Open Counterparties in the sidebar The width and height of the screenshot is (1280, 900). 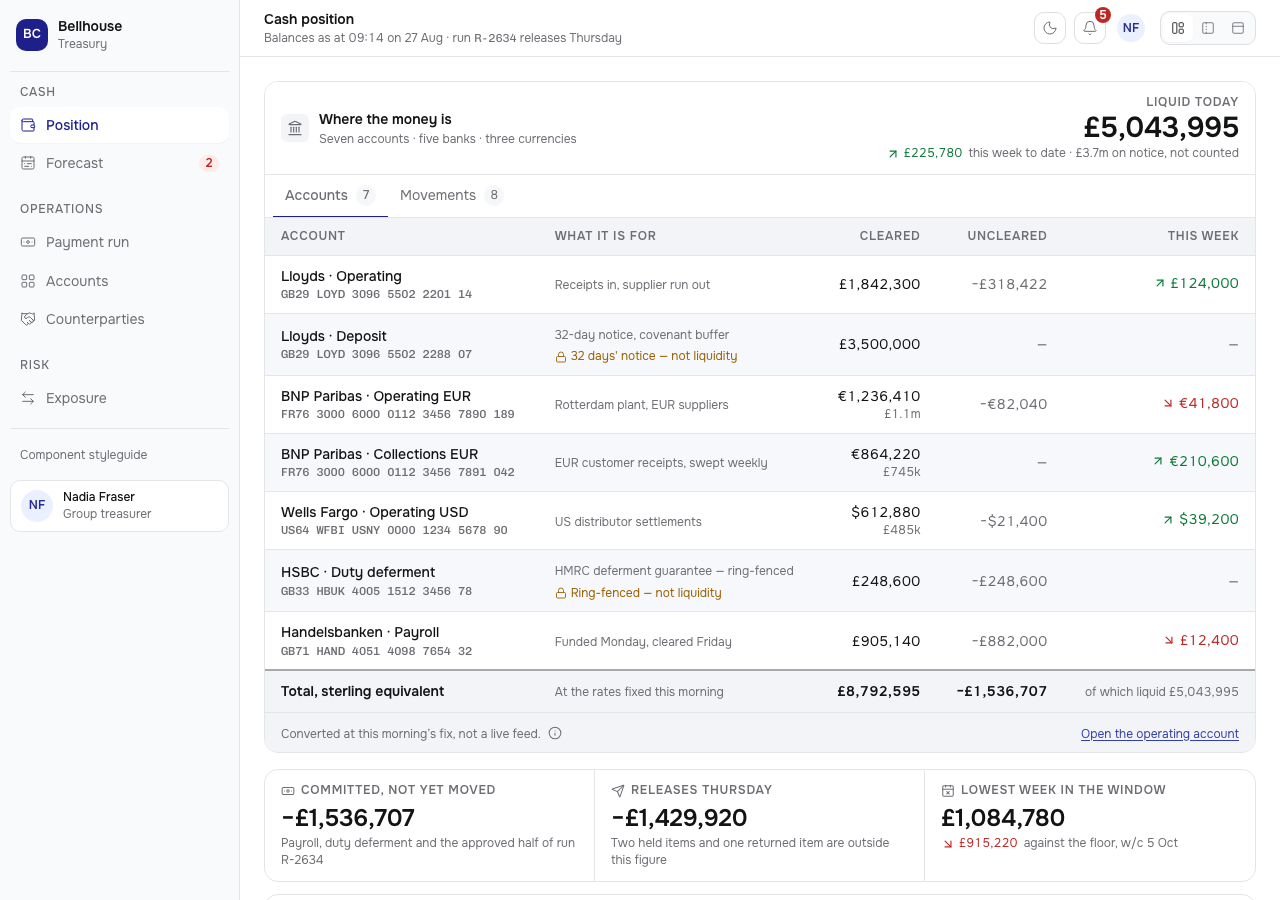click(x=119, y=319)
